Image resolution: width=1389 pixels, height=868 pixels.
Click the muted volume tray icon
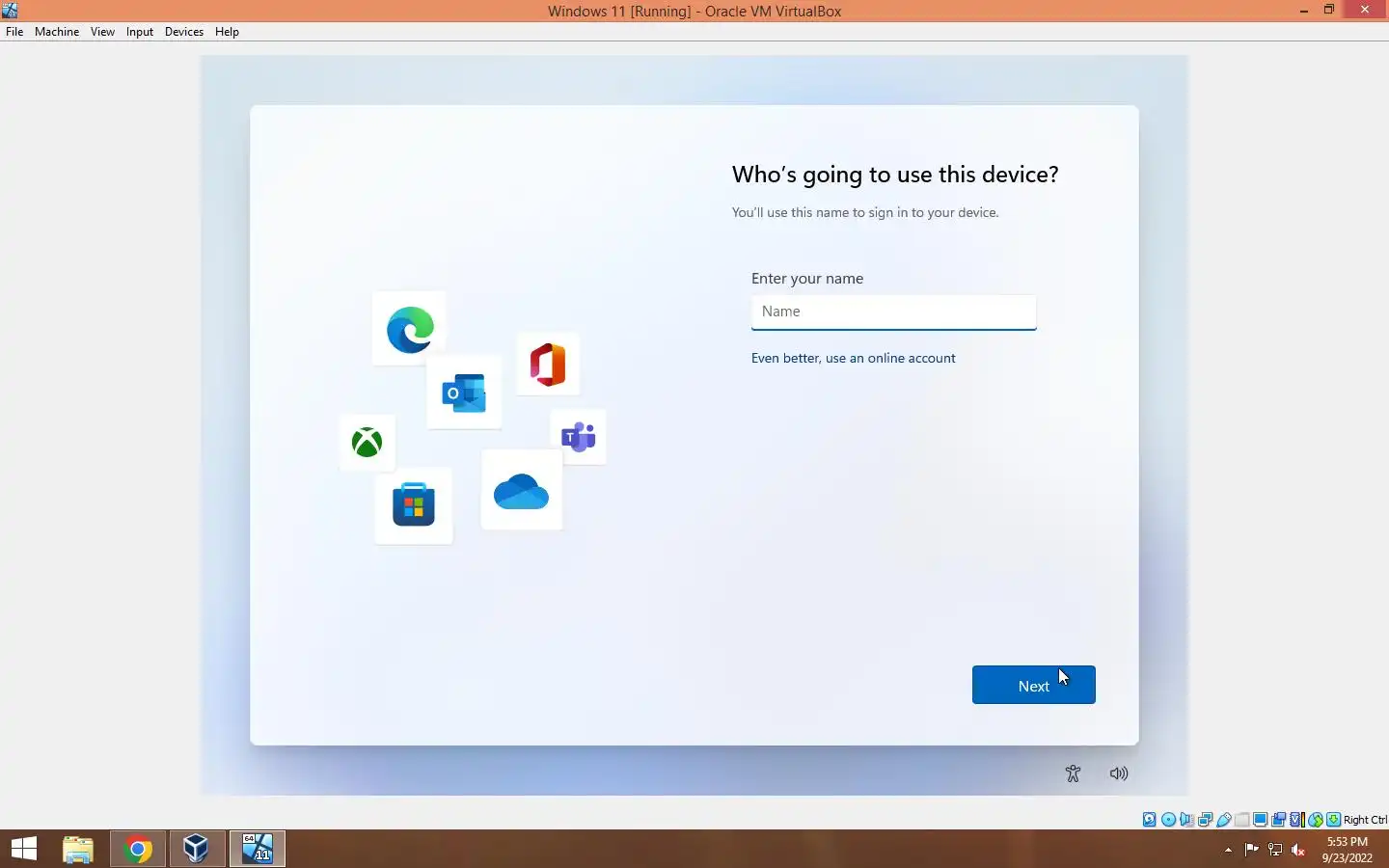1298,850
